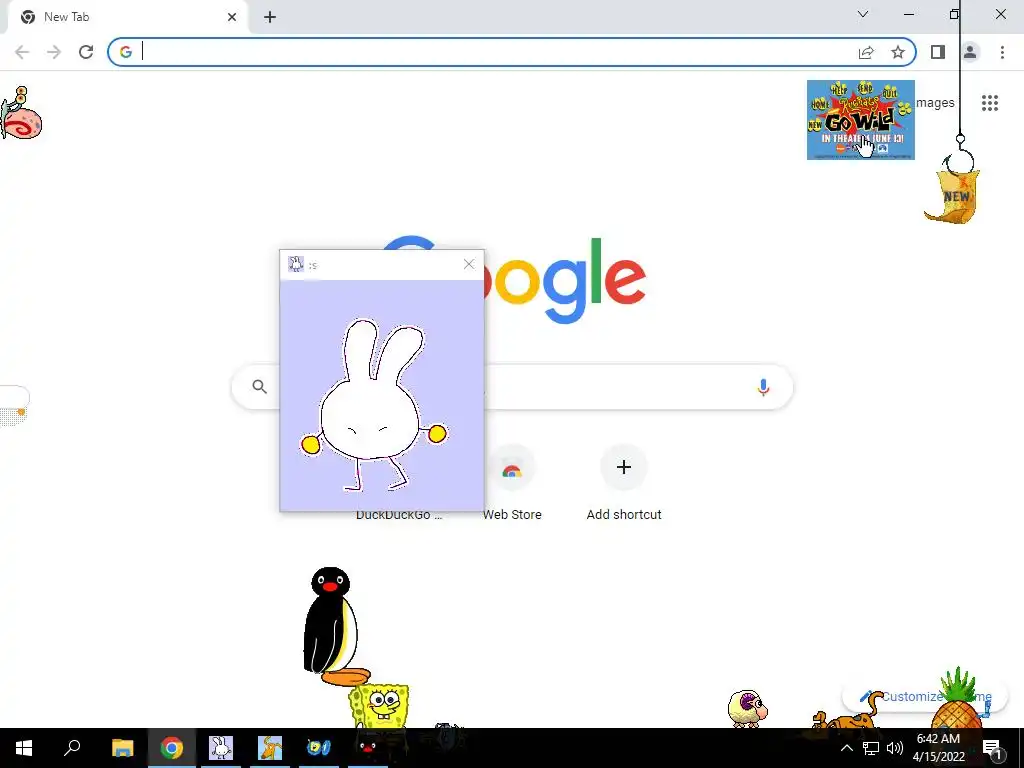
Task: Reload the page with the refresh icon
Action: [86, 52]
